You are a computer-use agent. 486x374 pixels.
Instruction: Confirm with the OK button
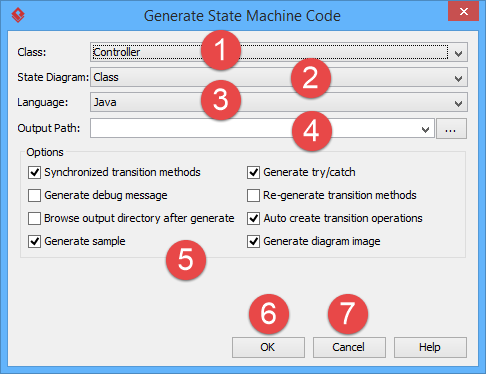point(268,347)
